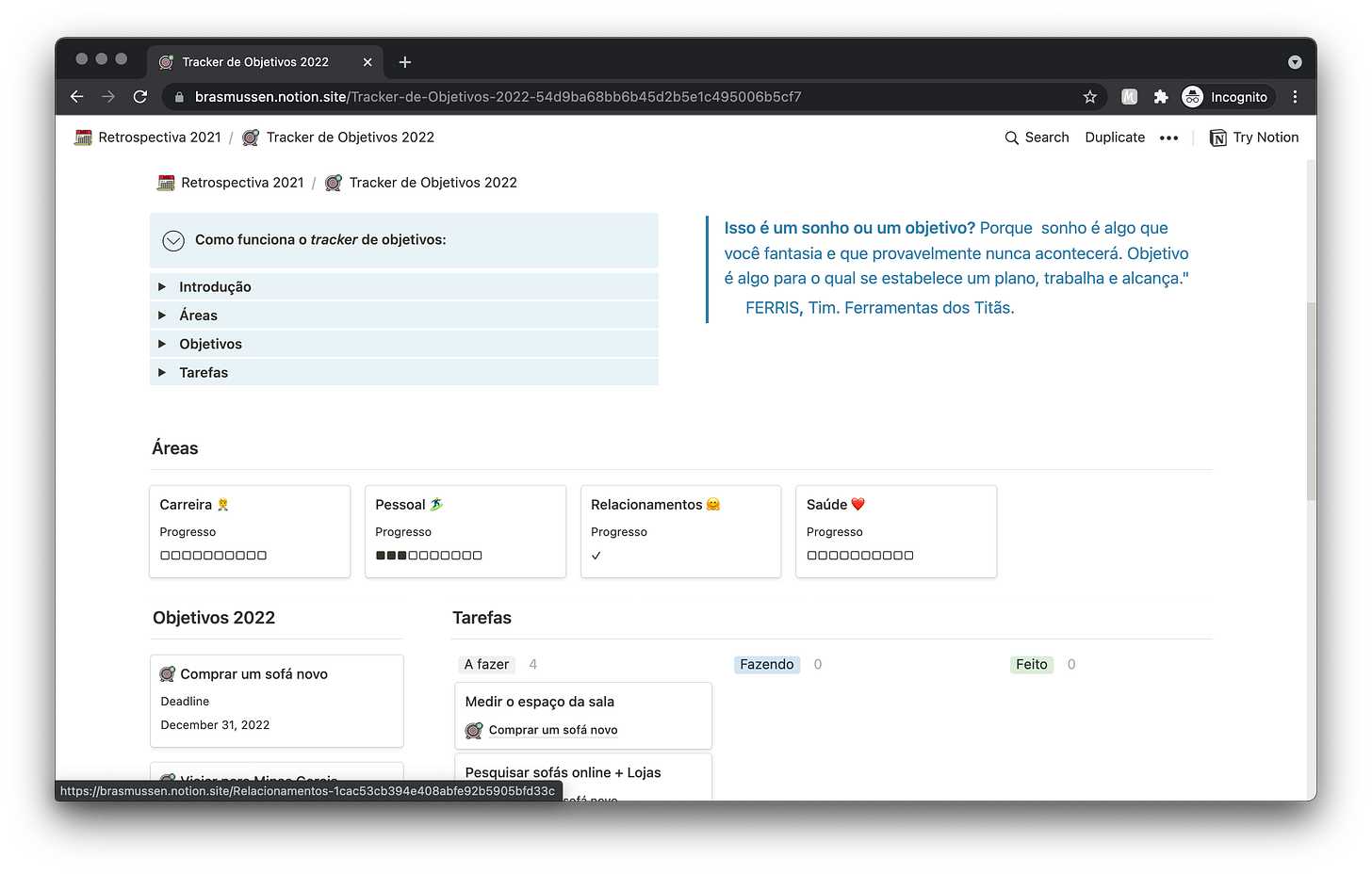Click the FERRIS, Tim. citation line

click(880, 308)
